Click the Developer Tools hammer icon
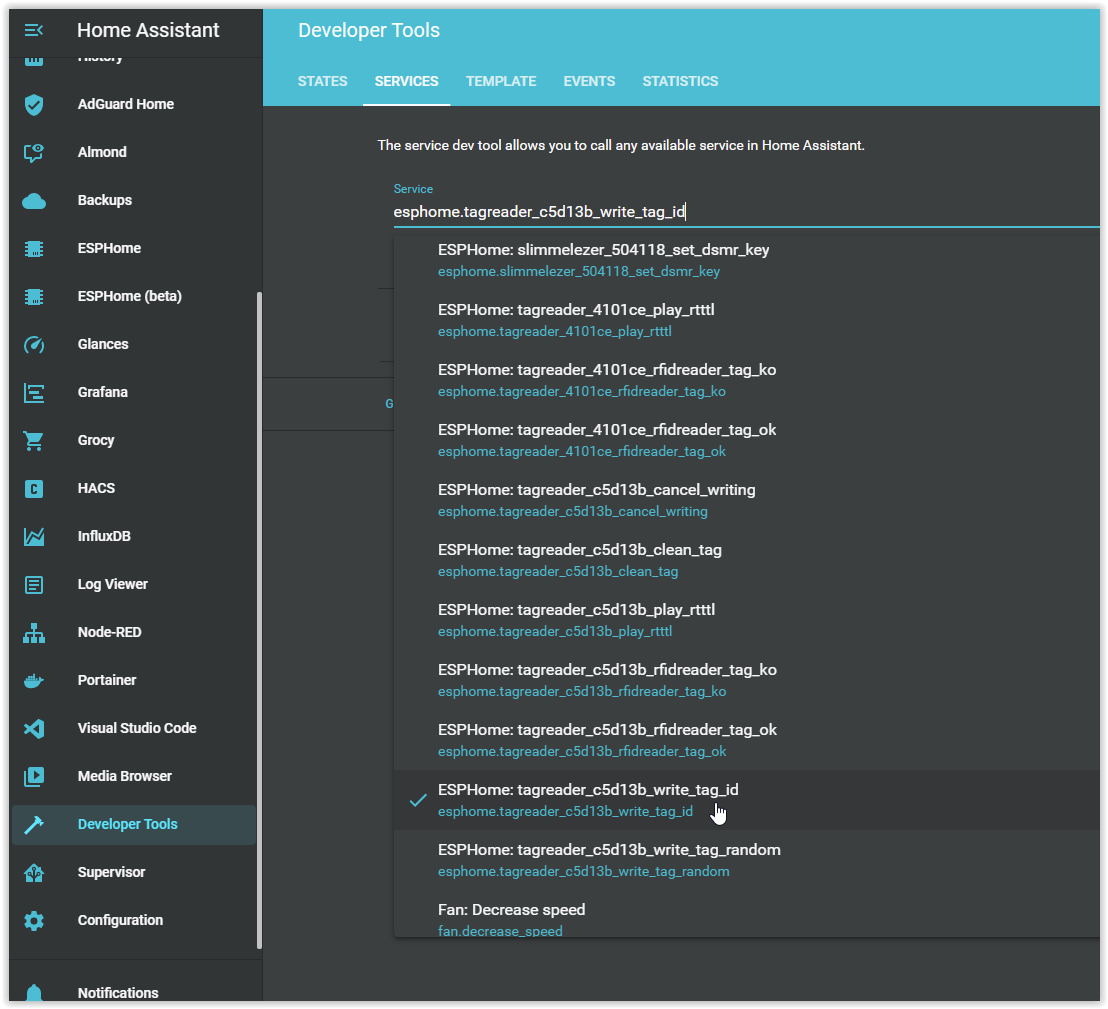The height and width of the screenshot is (1009, 1108). 33,825
